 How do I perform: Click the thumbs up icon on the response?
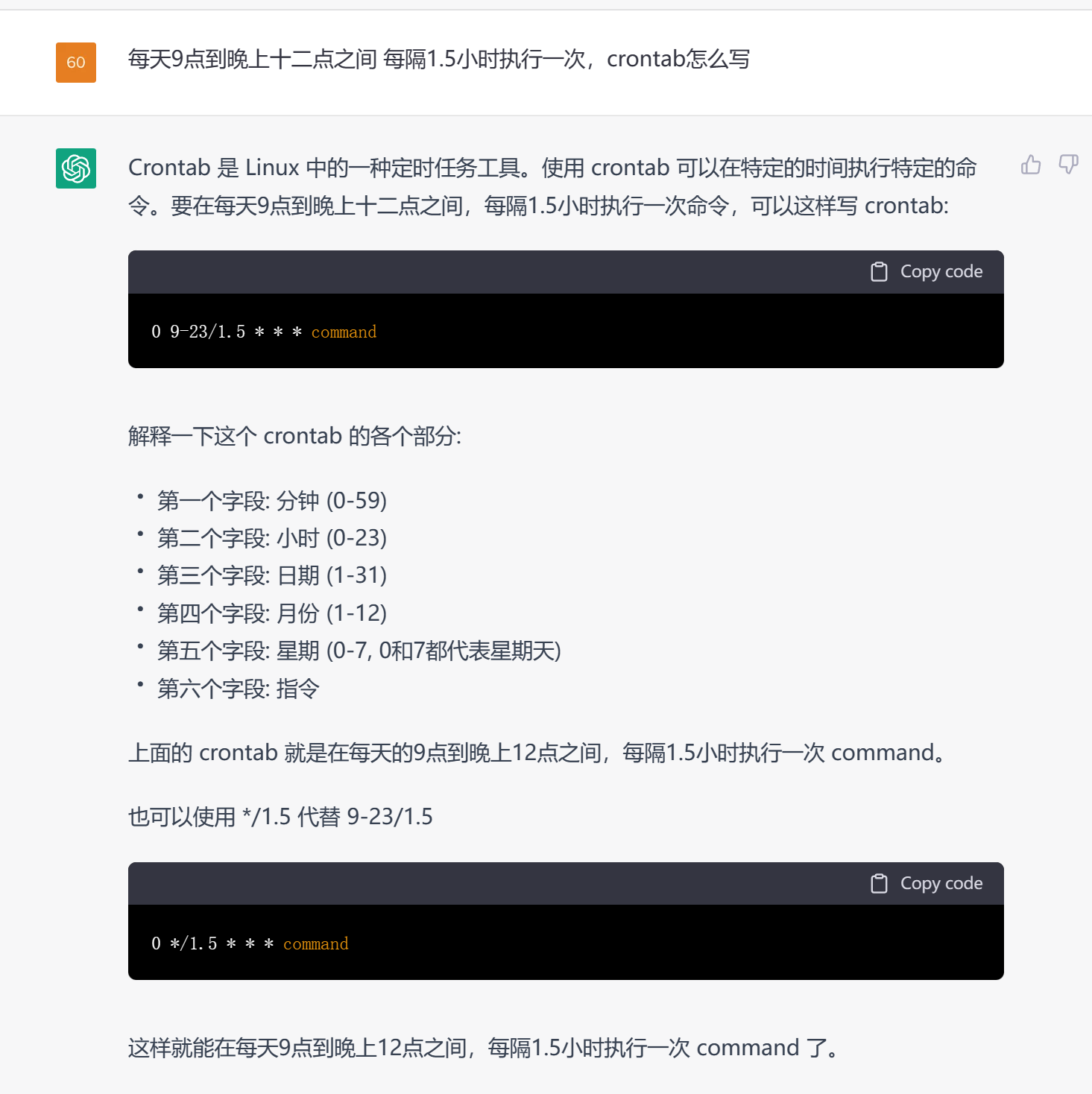coord(1031,165)
